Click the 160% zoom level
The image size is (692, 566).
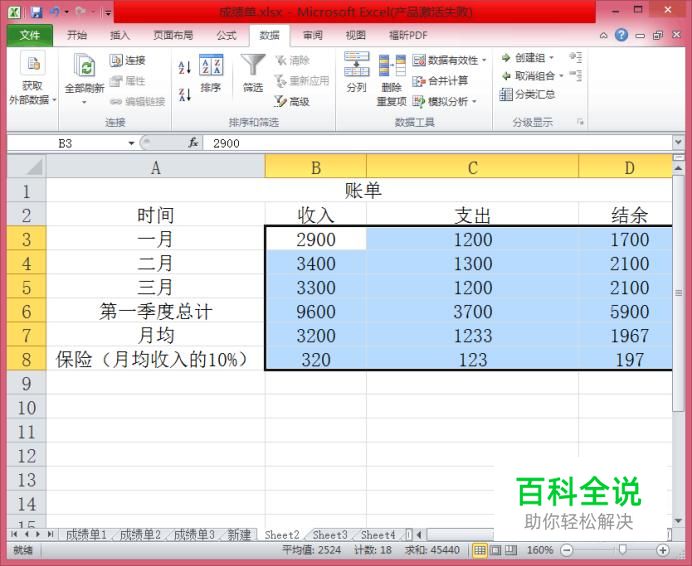coord(539,550)
